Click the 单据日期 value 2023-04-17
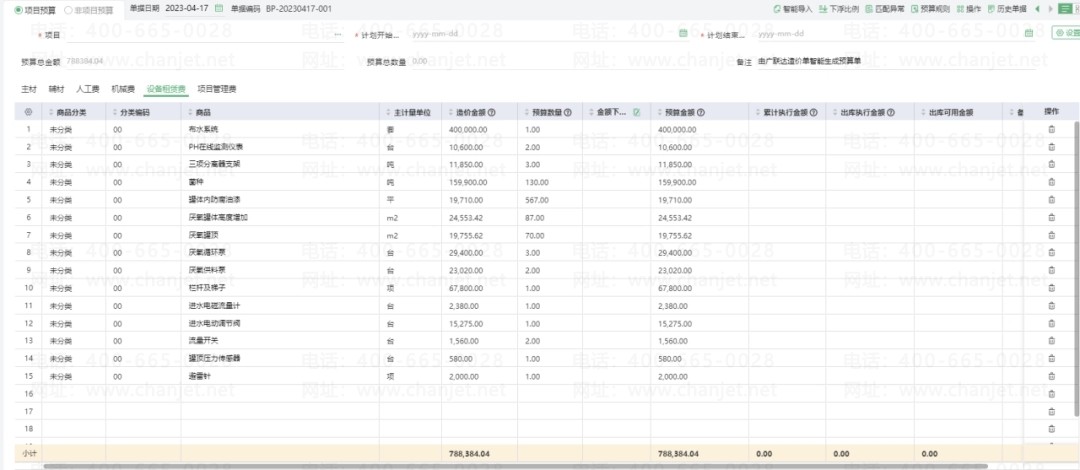1080x470 pixels. [187, 9]
